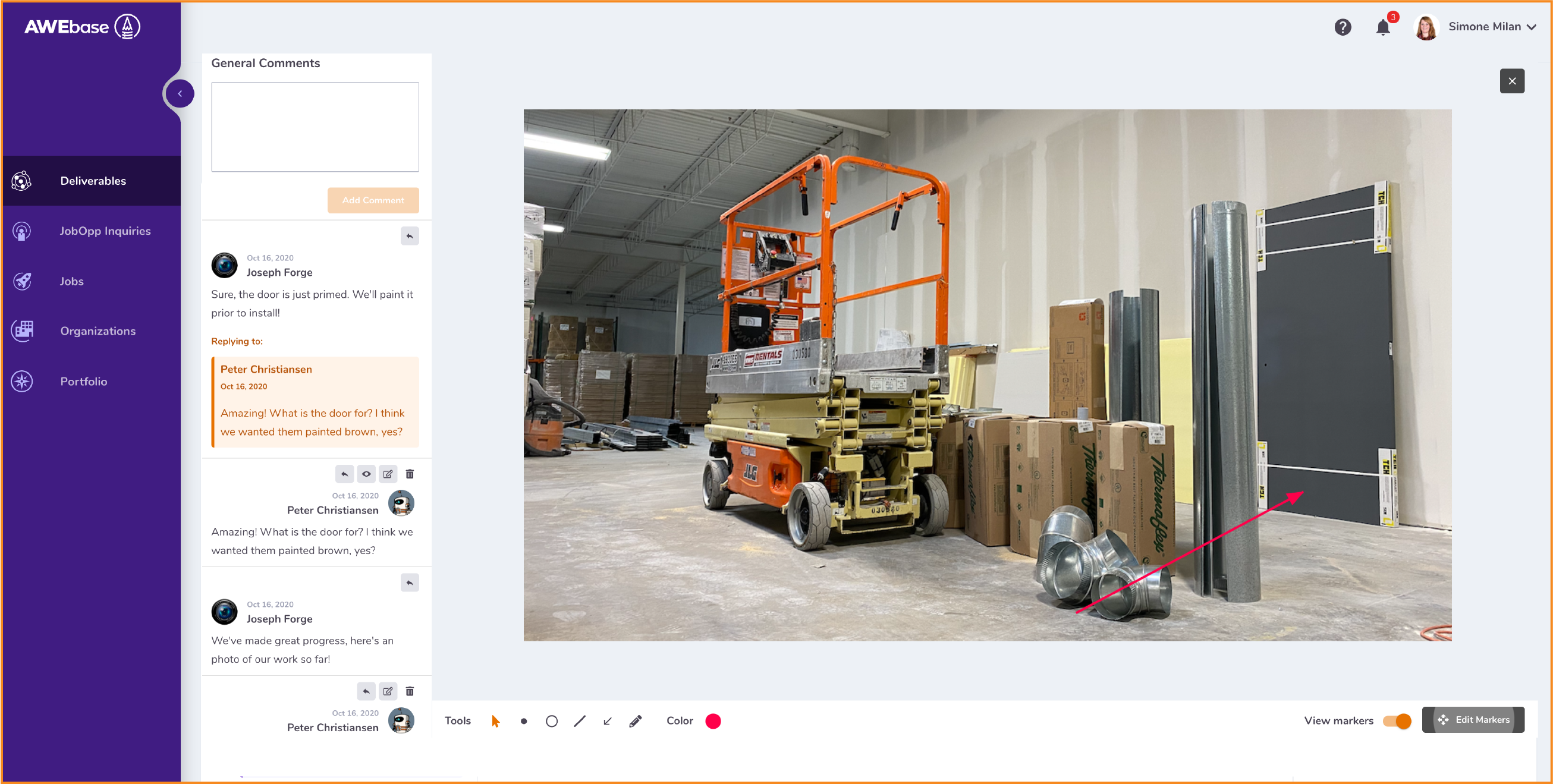Image resolution: width=1553 pixels, height=784 pixels.
Task: Open the help question mark
Action: [x=1342, y=27]
